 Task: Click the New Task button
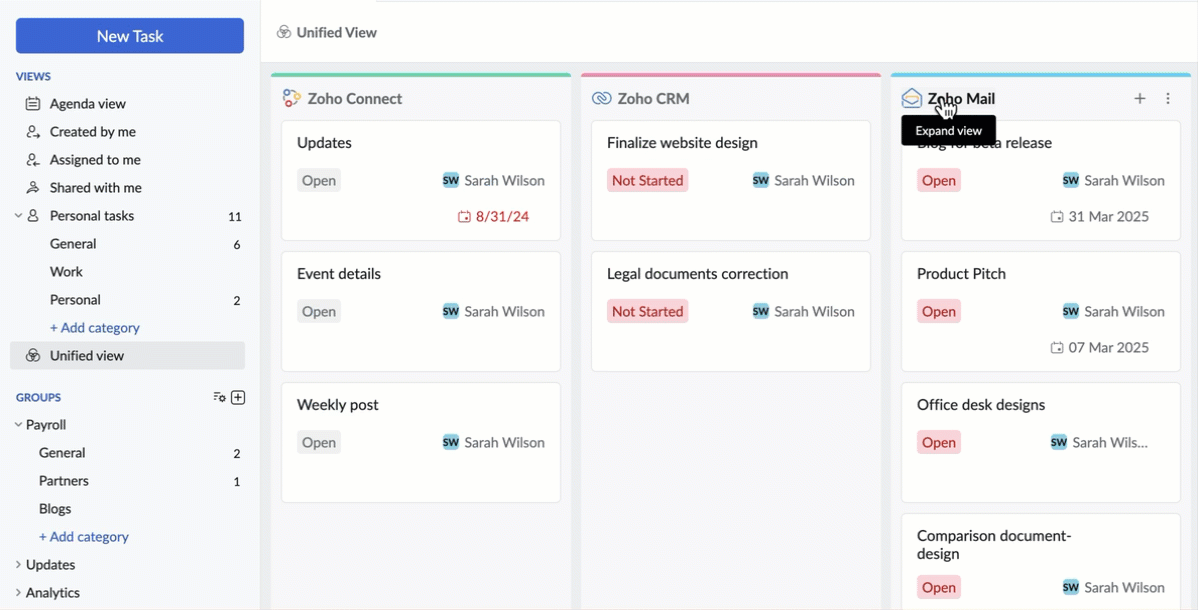click(x=130, y=36)
